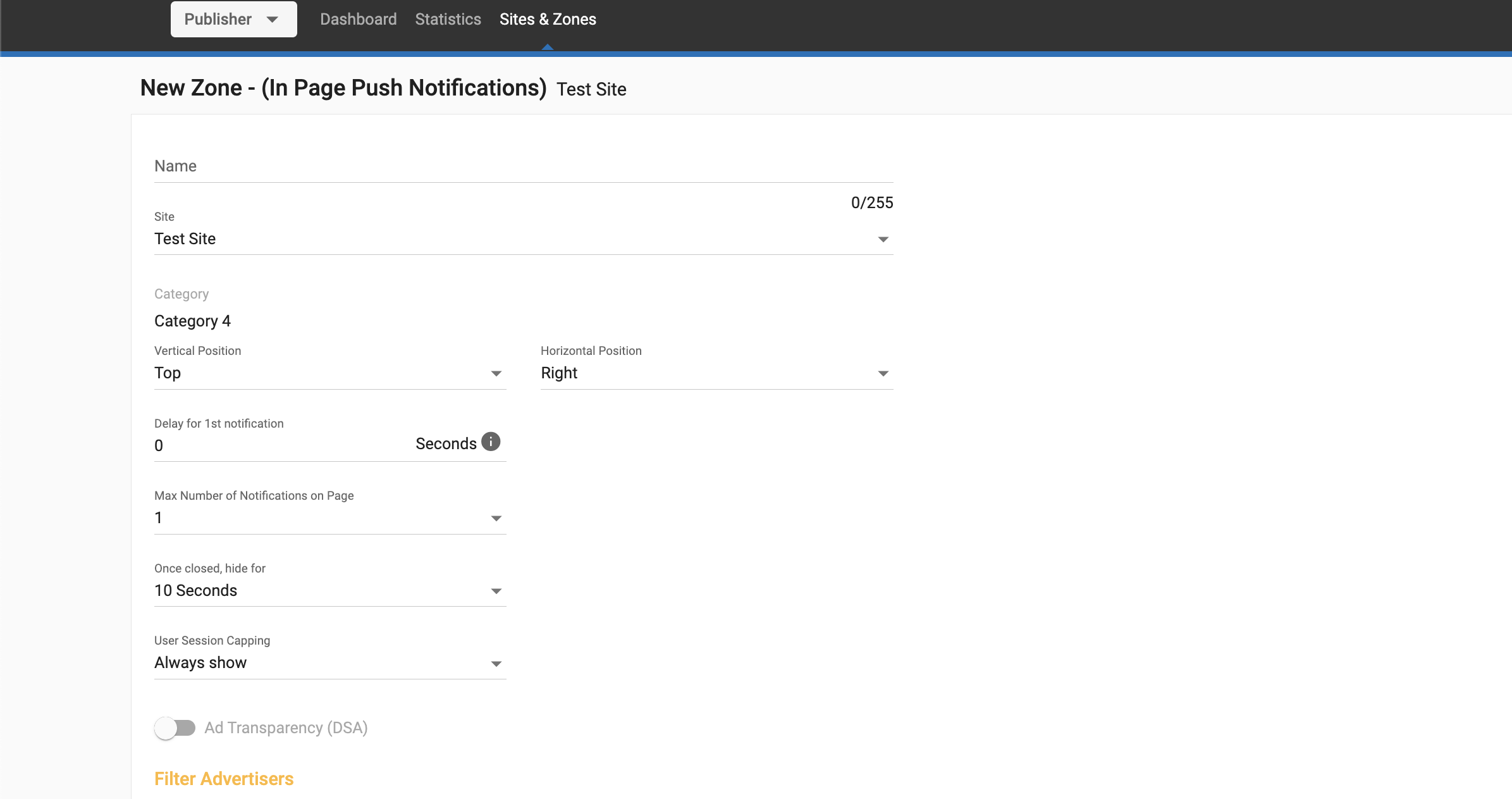Click the Category 4 value
The height and width of the screenshot is (799, 1512).
tap(192, 321)
